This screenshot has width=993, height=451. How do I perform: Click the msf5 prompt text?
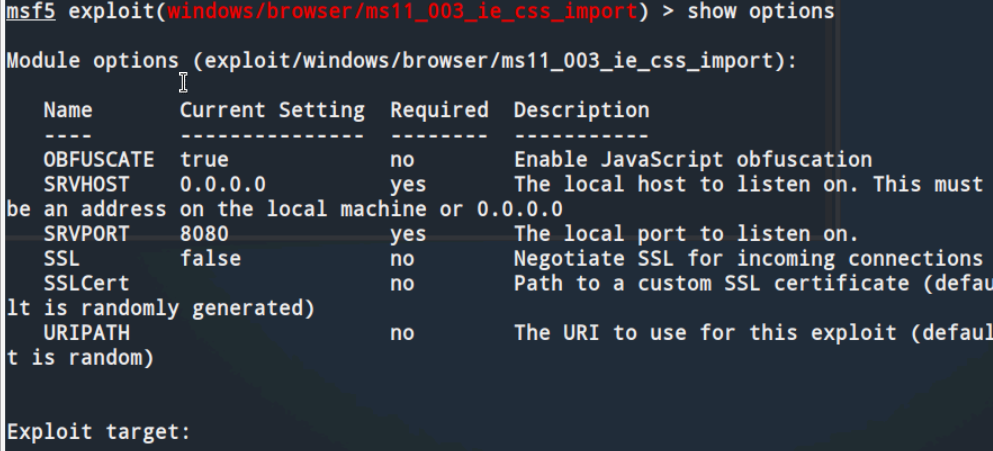(30, 12)
